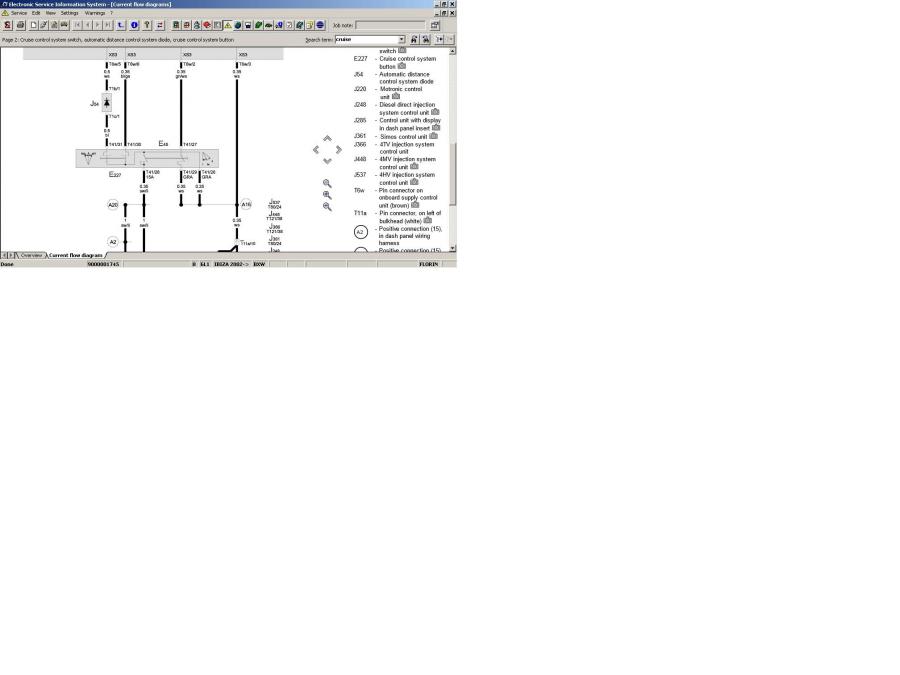Open camera image for J220 Motronic control unit
900x675 pixels.
[395, 97]
